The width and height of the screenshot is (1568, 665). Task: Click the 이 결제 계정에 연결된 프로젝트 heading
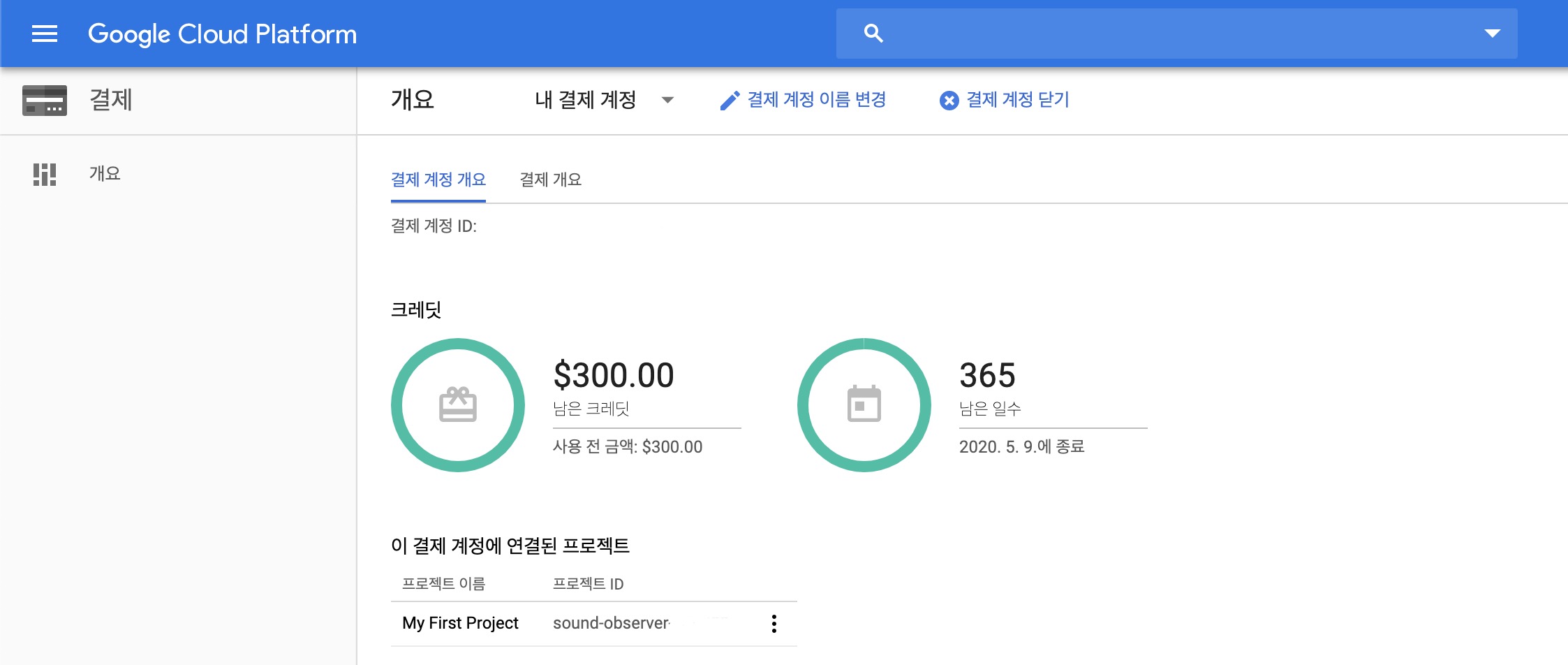[510, 546]
